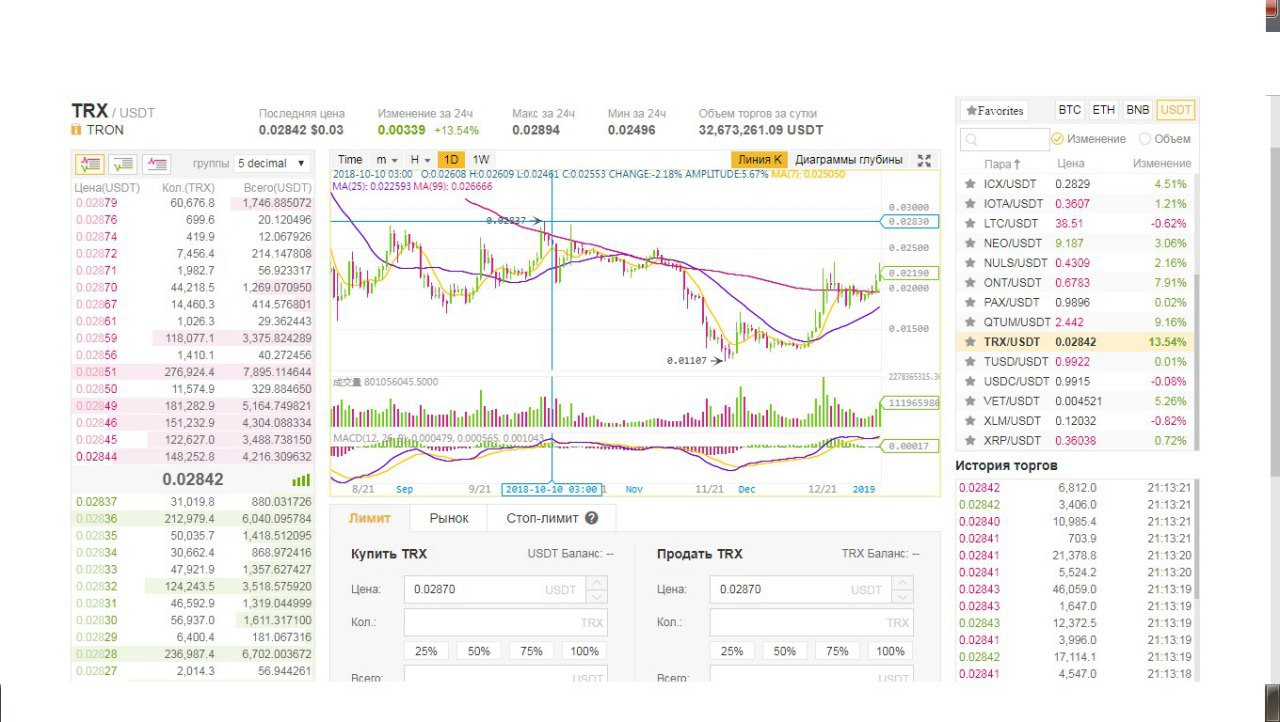Favorite the IOTA/USDT pair star
Viewport: 1280px width, 722px height.
point(969,204)
